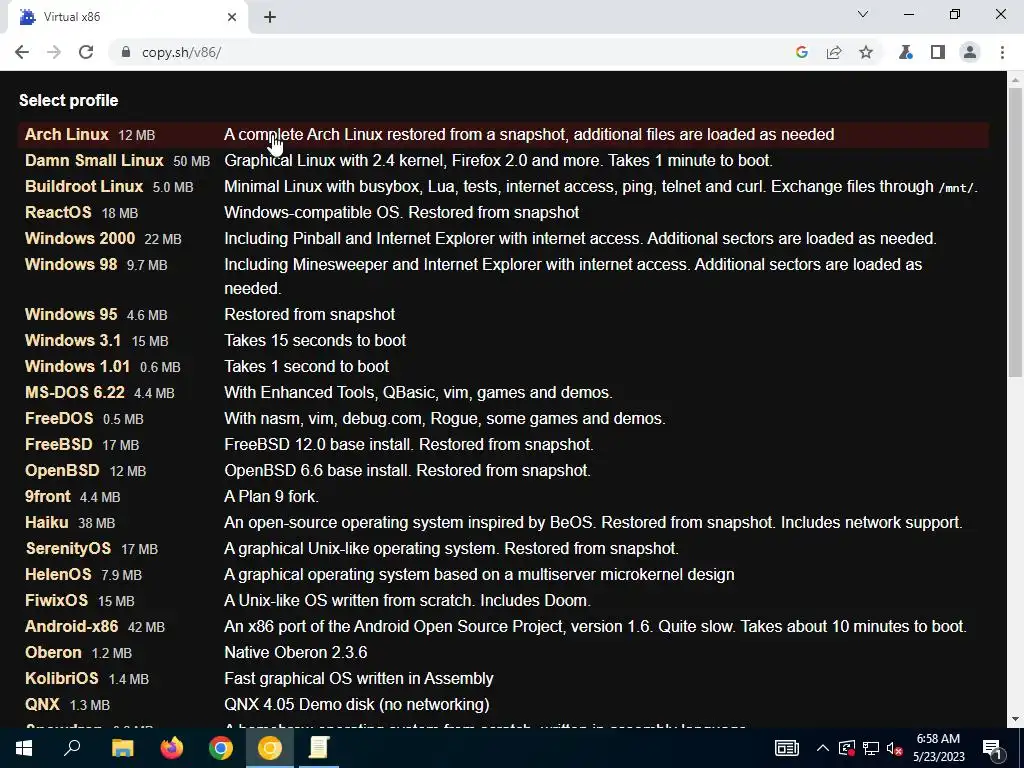
Task: Show hidden system tray icons
Action: 823,748
